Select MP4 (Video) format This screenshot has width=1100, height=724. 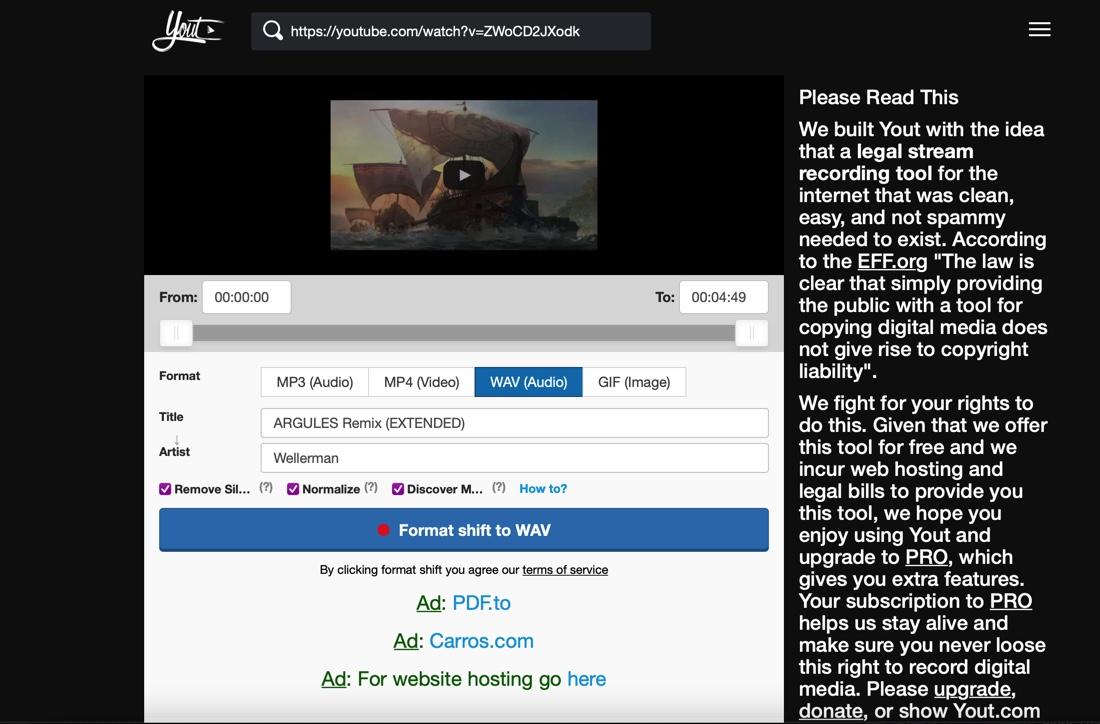click(422, 382)
